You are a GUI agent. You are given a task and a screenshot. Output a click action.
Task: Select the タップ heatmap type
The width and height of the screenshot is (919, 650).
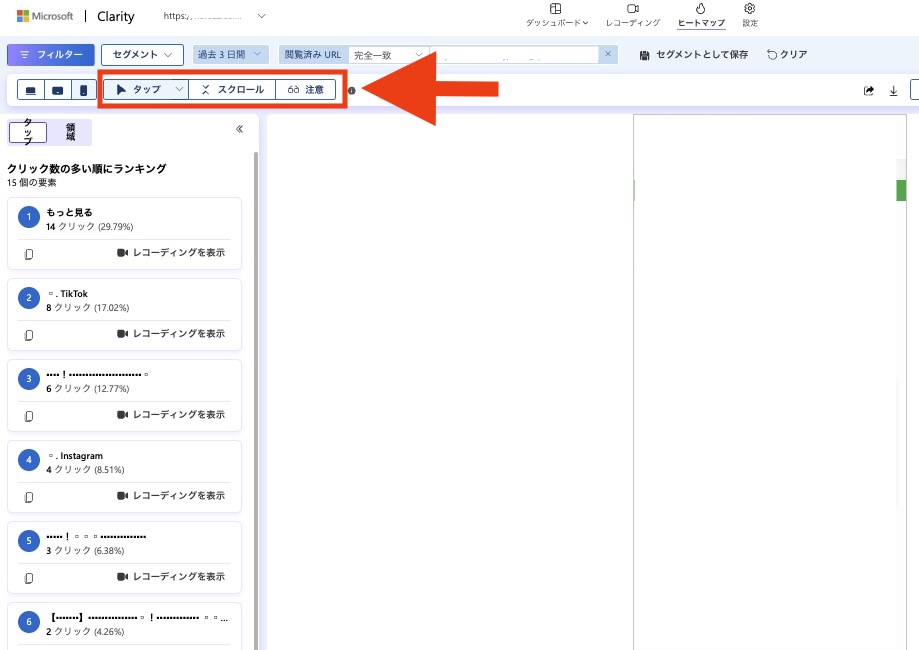[139, 89]
